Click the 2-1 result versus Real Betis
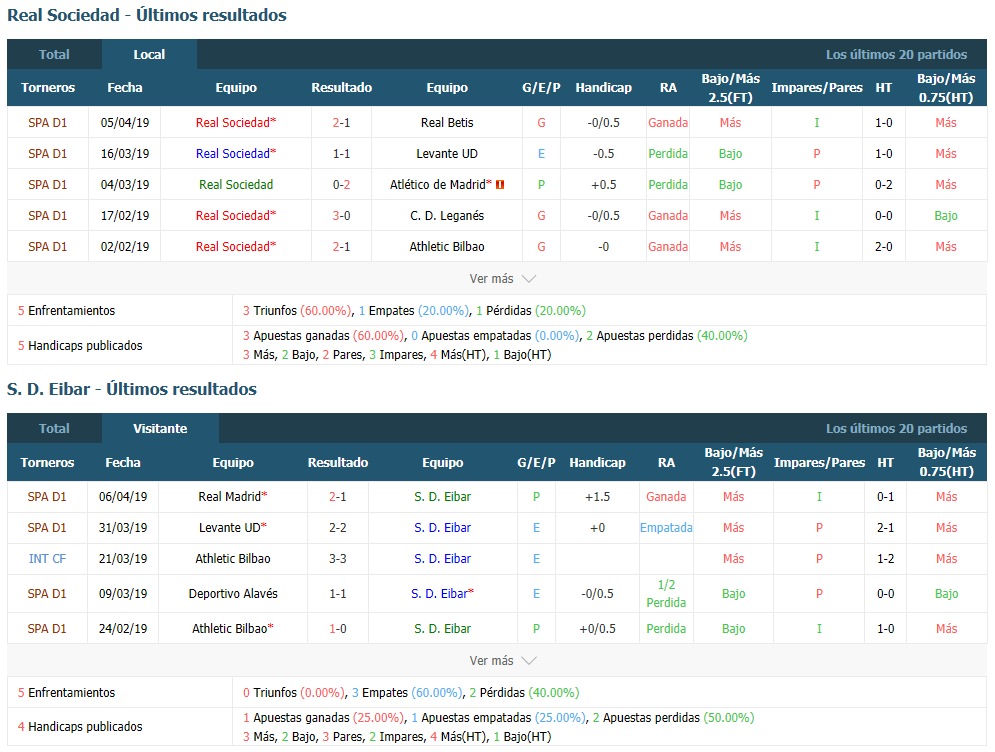 tap(341, 122)
